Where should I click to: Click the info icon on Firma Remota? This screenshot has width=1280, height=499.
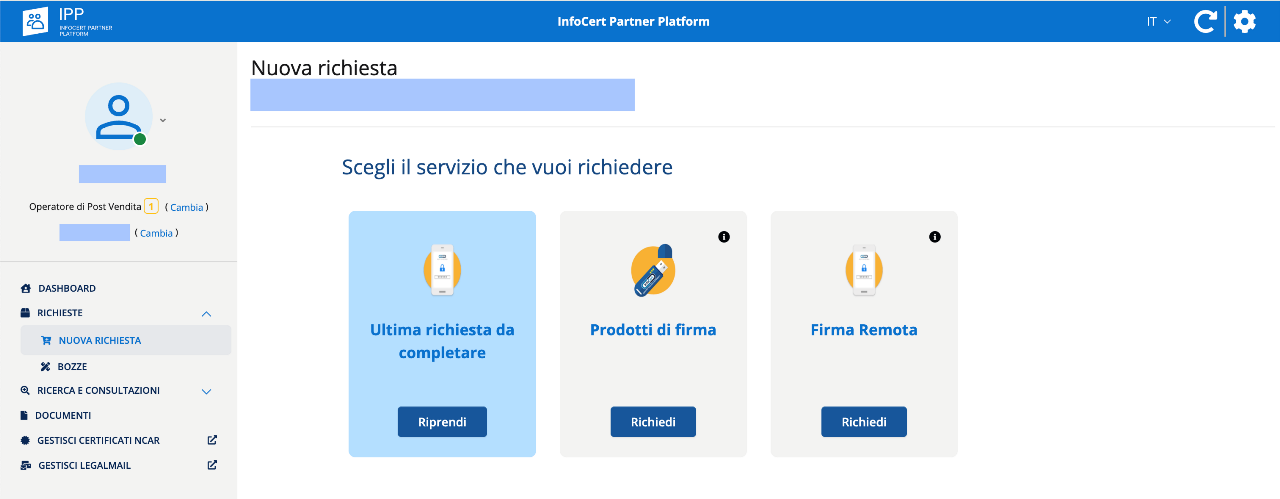pos(935,237)
